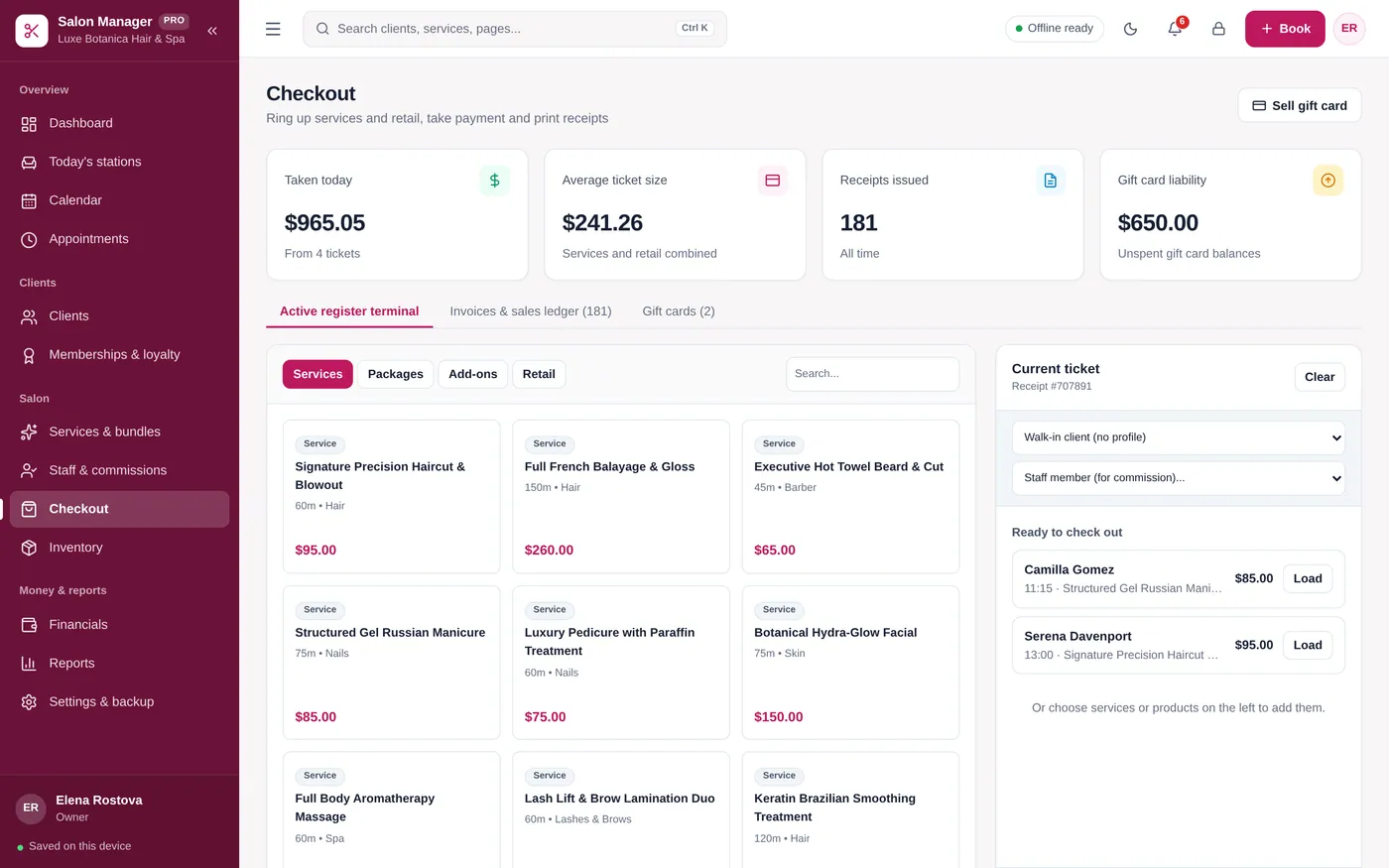
Task: Open Dashboard from the sidebar
Action: tap(119, 123)
